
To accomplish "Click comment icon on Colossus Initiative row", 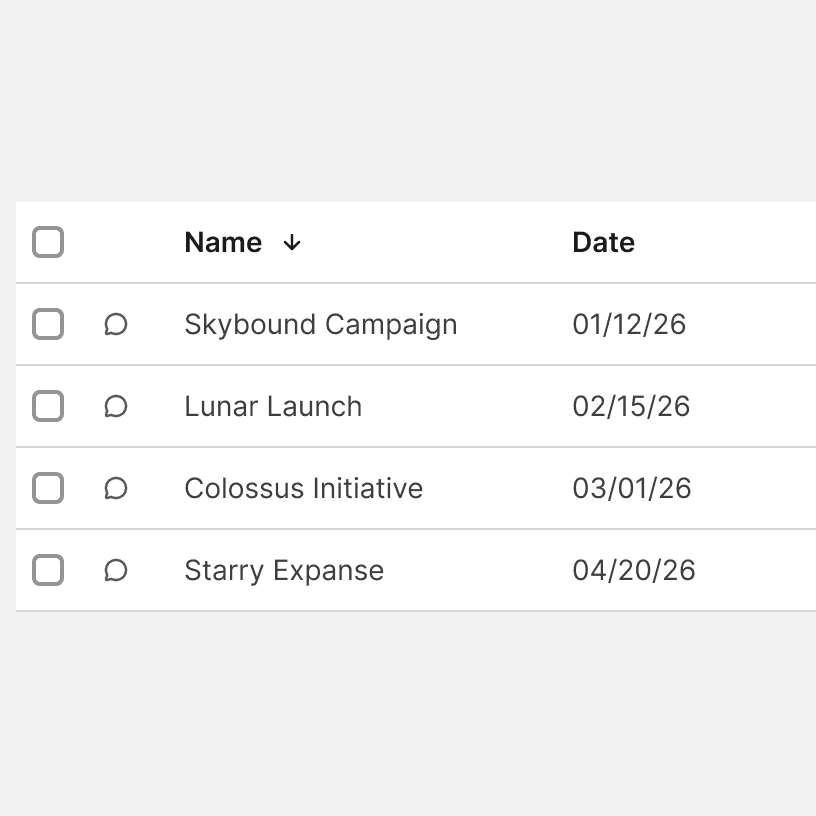I will click(116, 488).
